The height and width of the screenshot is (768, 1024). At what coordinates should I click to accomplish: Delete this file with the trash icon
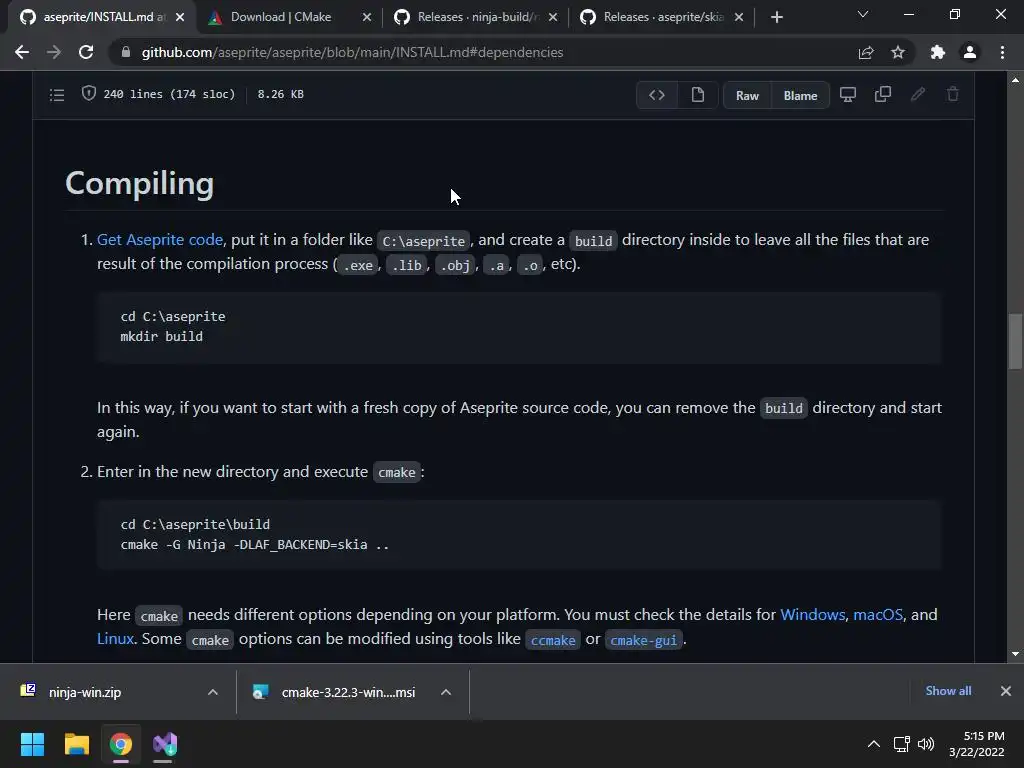(953, 95)
